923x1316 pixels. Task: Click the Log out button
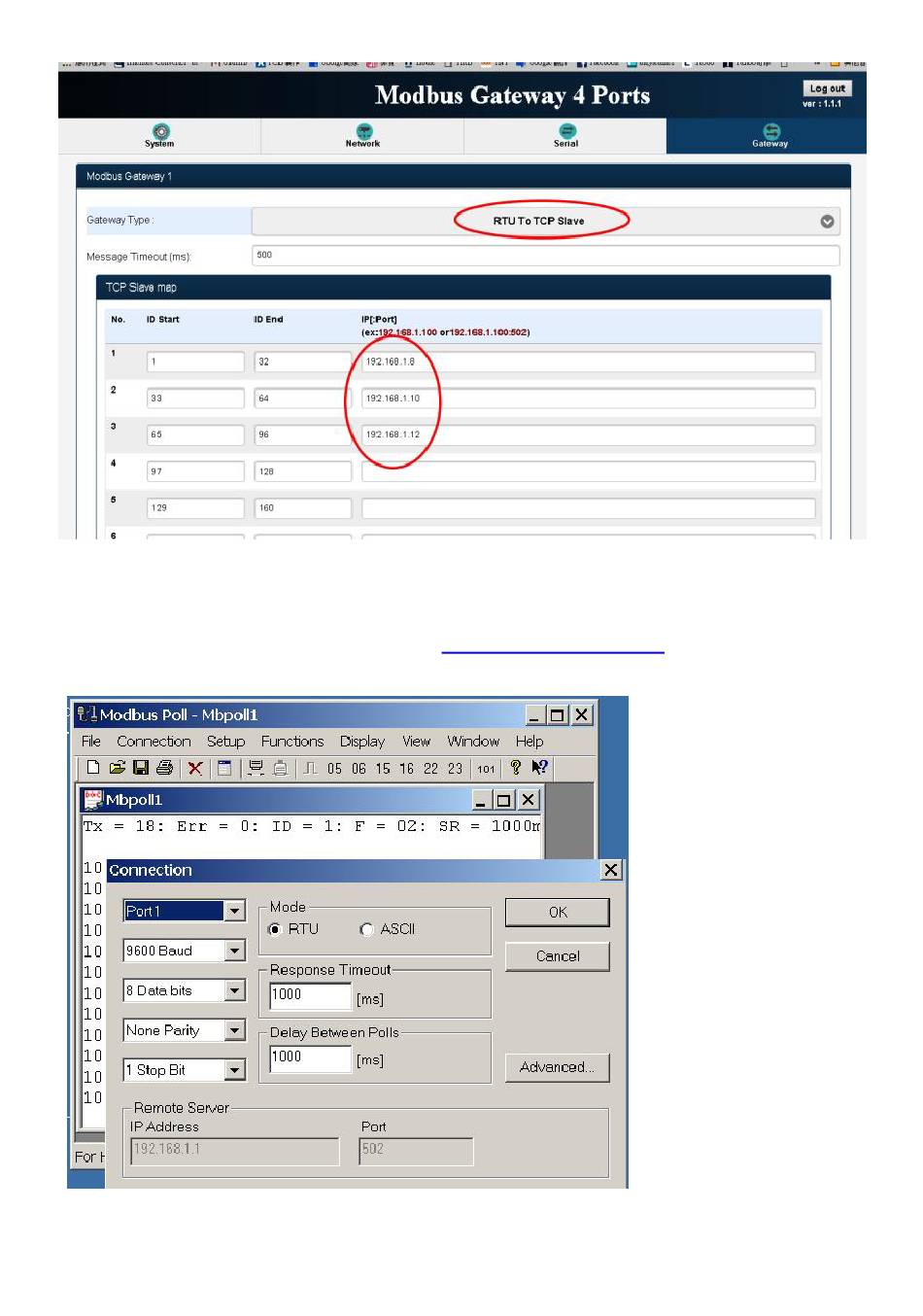click(828, 88)
